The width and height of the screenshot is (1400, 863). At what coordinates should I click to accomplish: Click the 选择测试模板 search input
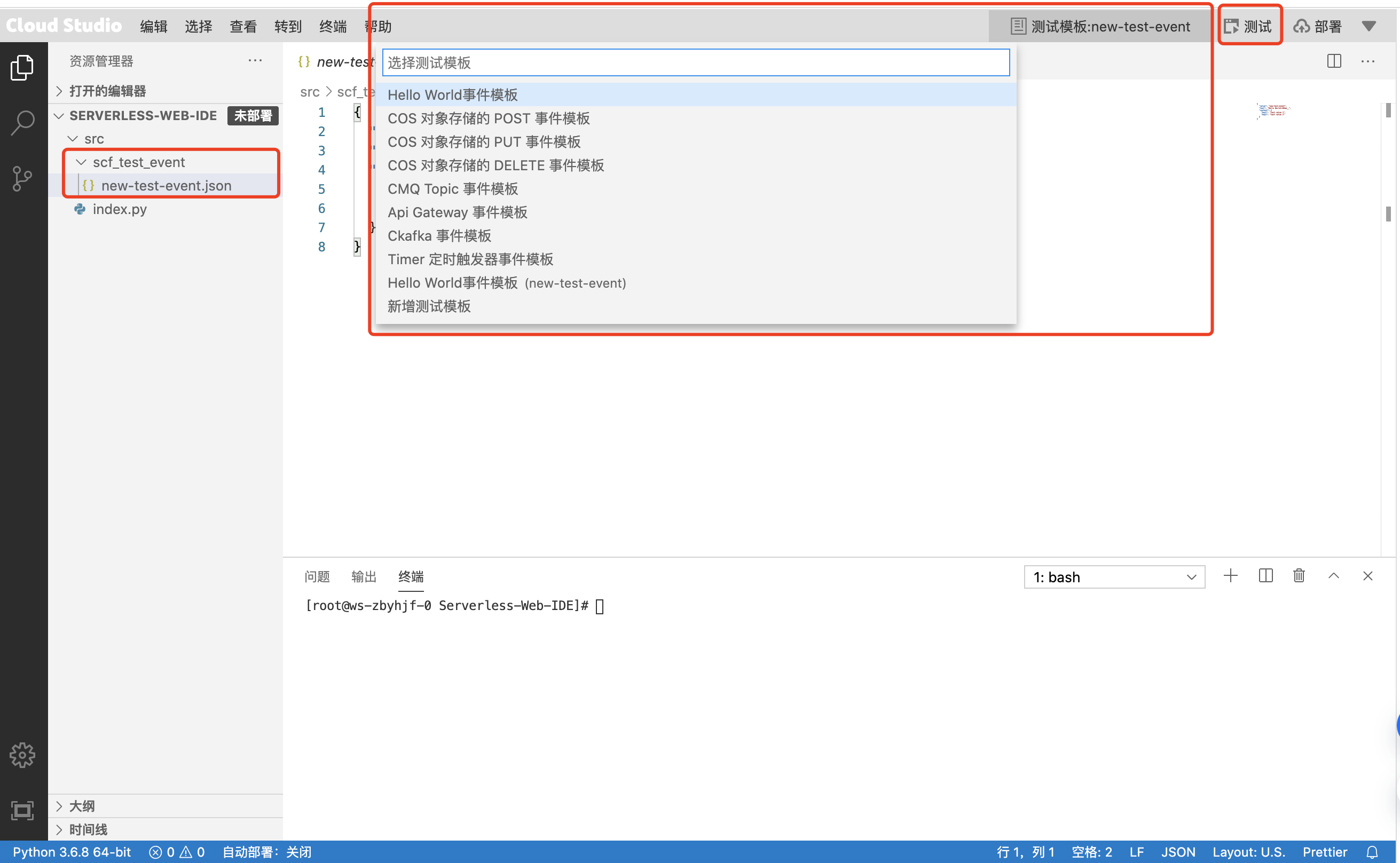[695, 62]
